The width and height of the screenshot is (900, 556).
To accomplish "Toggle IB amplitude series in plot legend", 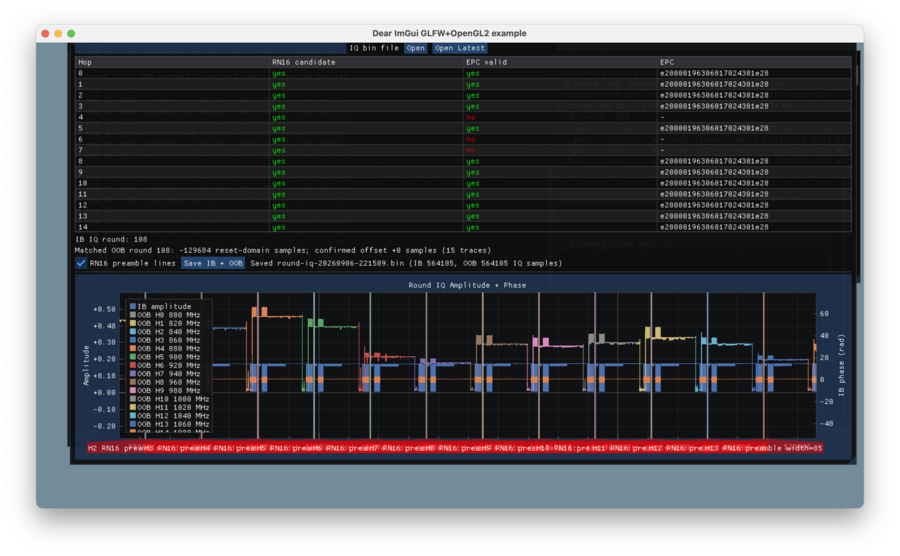I will (x=161, y=306).
